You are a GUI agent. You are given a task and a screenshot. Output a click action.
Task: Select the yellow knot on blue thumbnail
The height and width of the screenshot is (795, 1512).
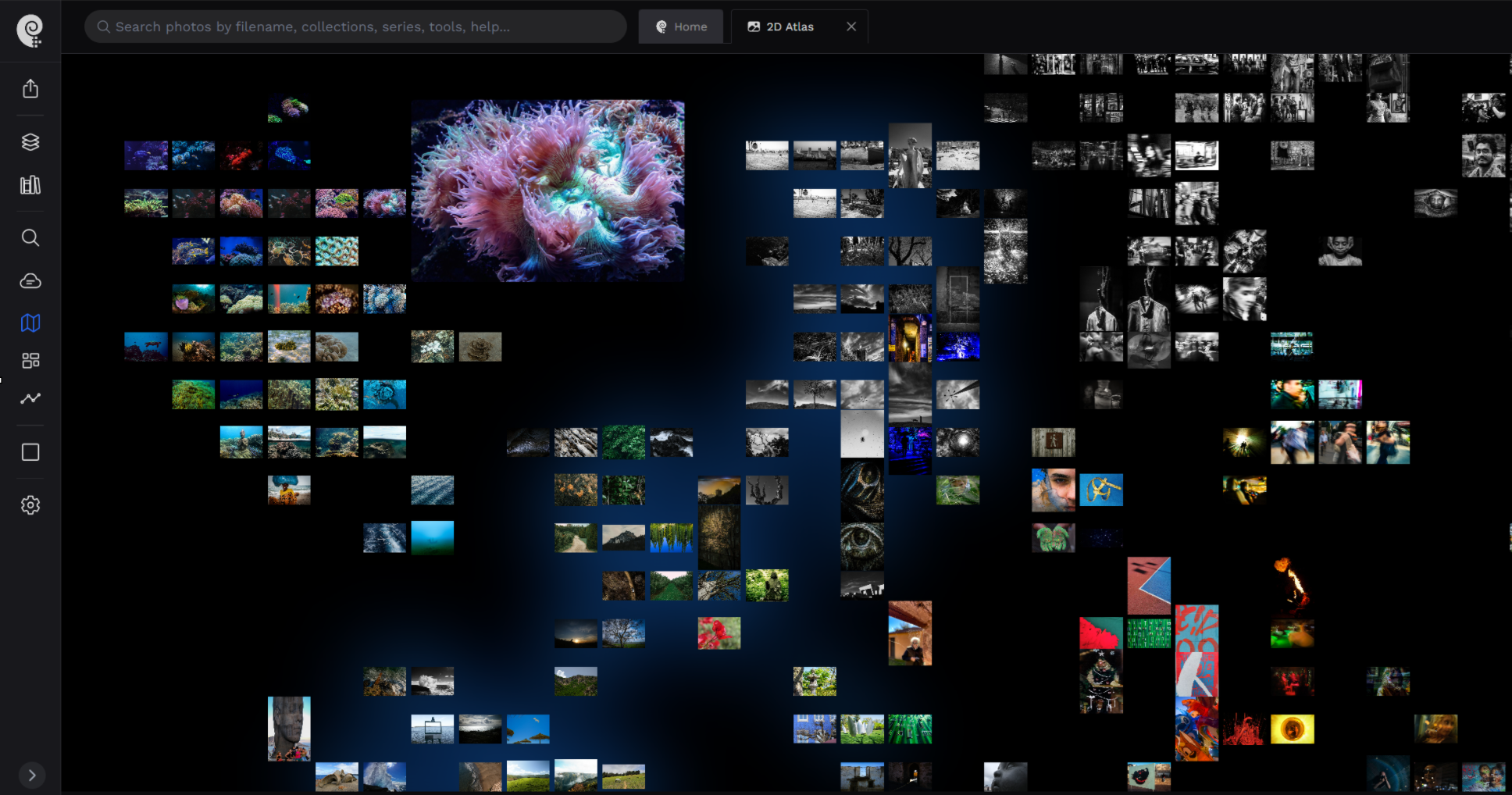pos(1101,490)
